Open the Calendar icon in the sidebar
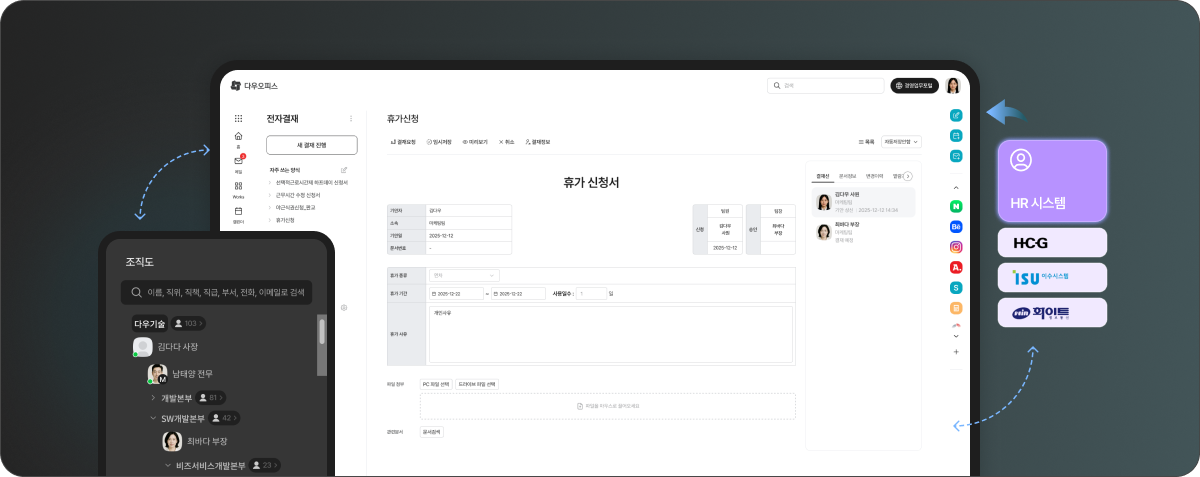1200x477 pixels. [238, 213]
